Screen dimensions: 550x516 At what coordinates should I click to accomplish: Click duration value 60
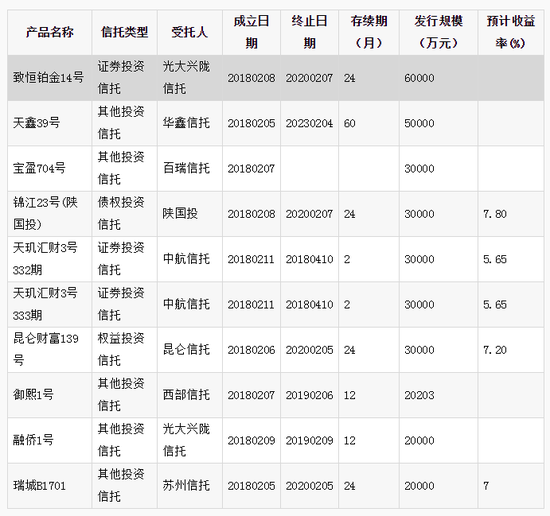(x=349, y=123)
